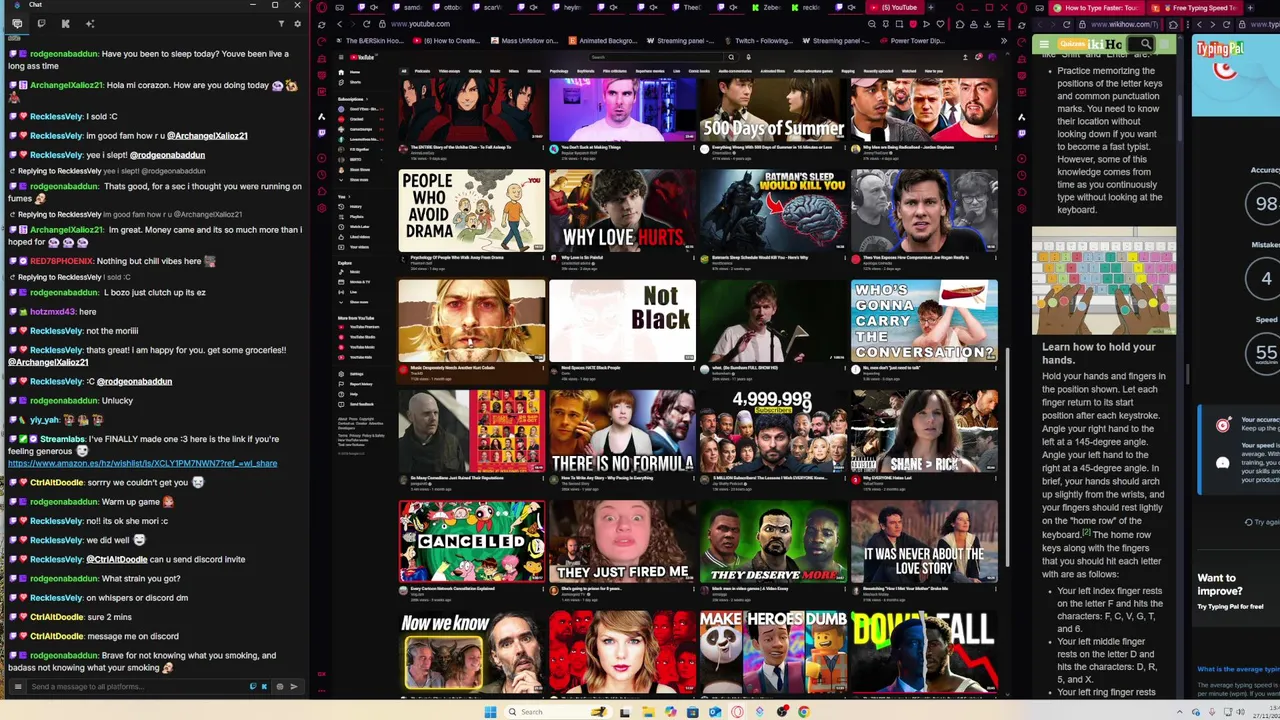
Task: Expand the bookmarks overflow chevron
Action: pos(1003,41)
